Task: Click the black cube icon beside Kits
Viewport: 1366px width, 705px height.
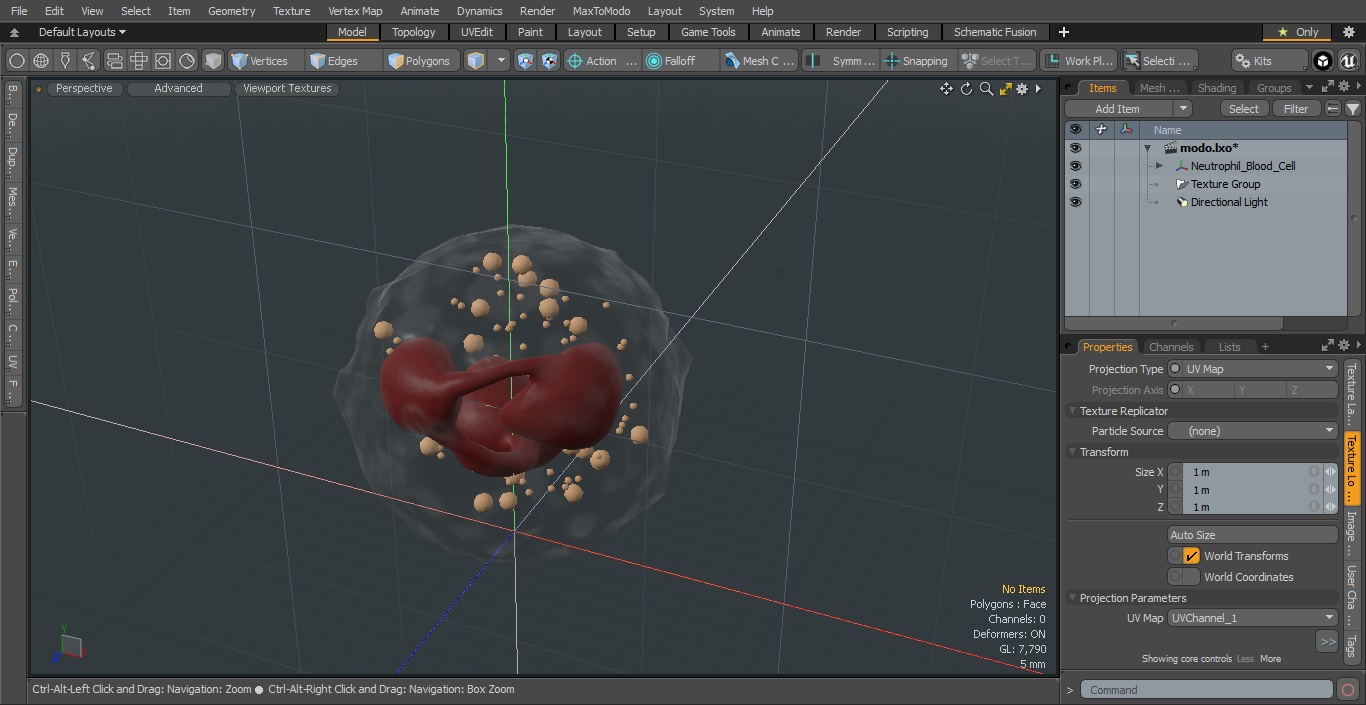Action: [1322, 61]
